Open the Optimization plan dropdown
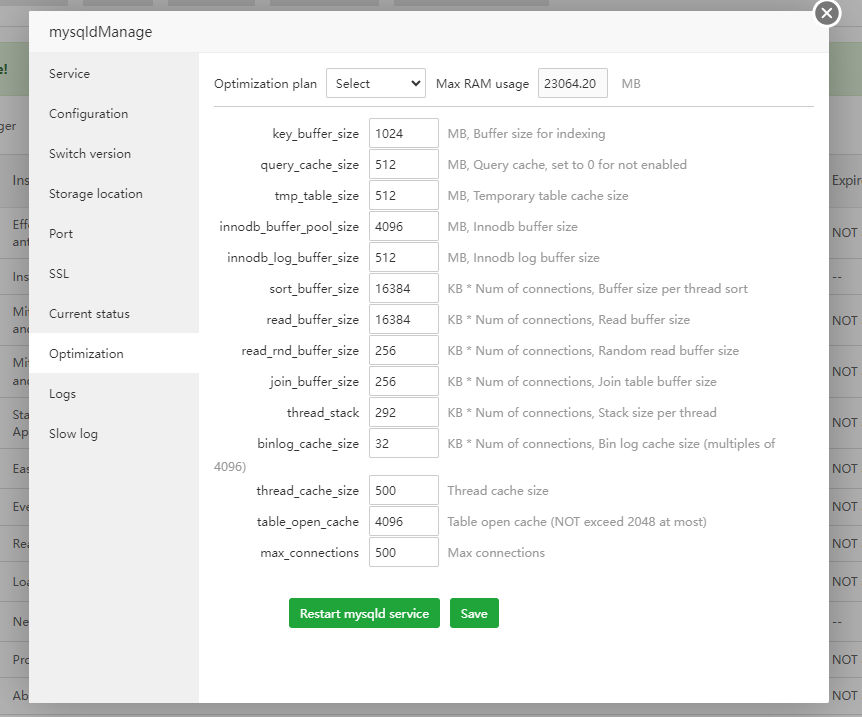862x717 pixels. (376, 84)
